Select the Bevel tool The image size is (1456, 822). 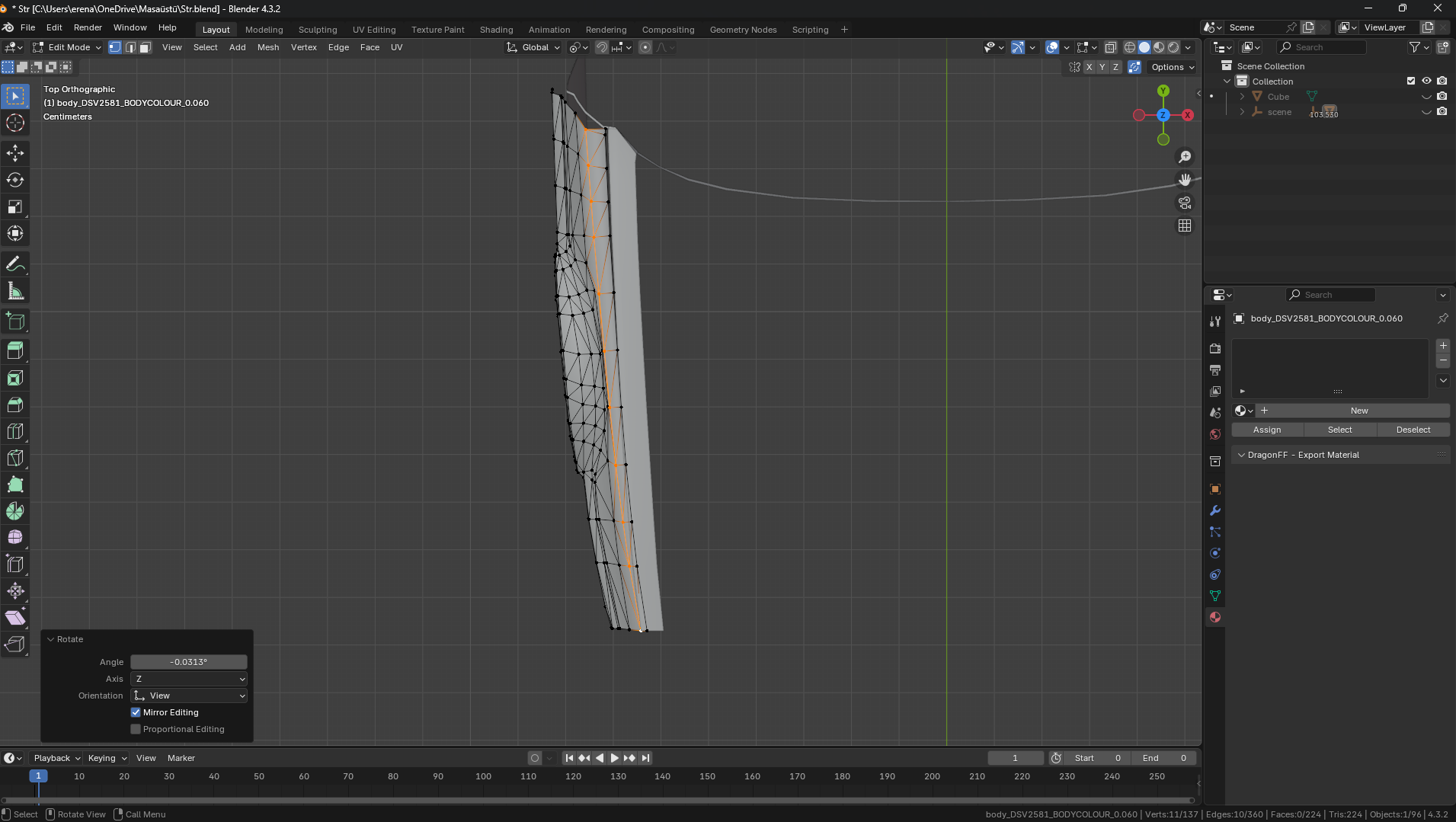[x=15, y=405]
